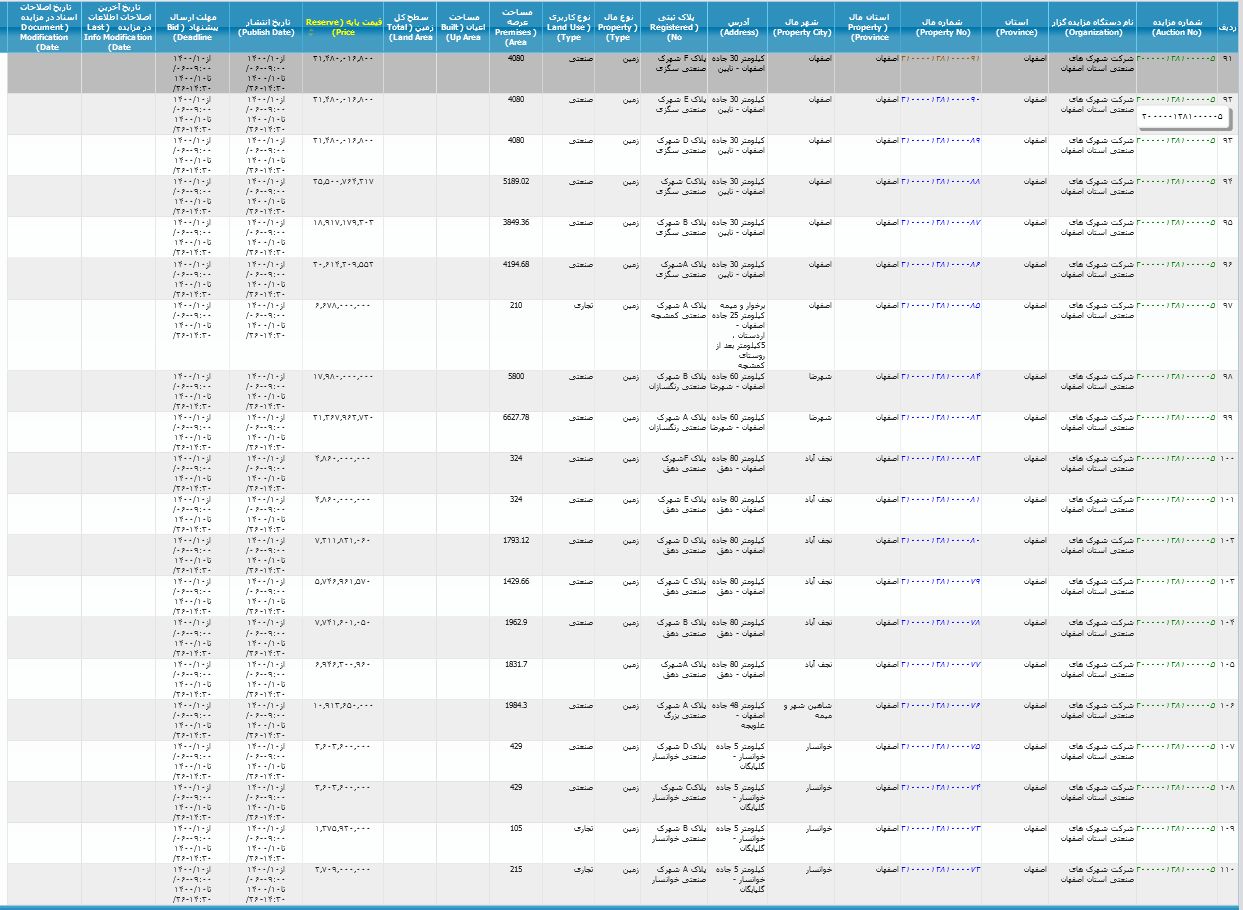Open property link for 5189.02 area plot
Screen dimensions: 1243x910
tap(940, 181)
